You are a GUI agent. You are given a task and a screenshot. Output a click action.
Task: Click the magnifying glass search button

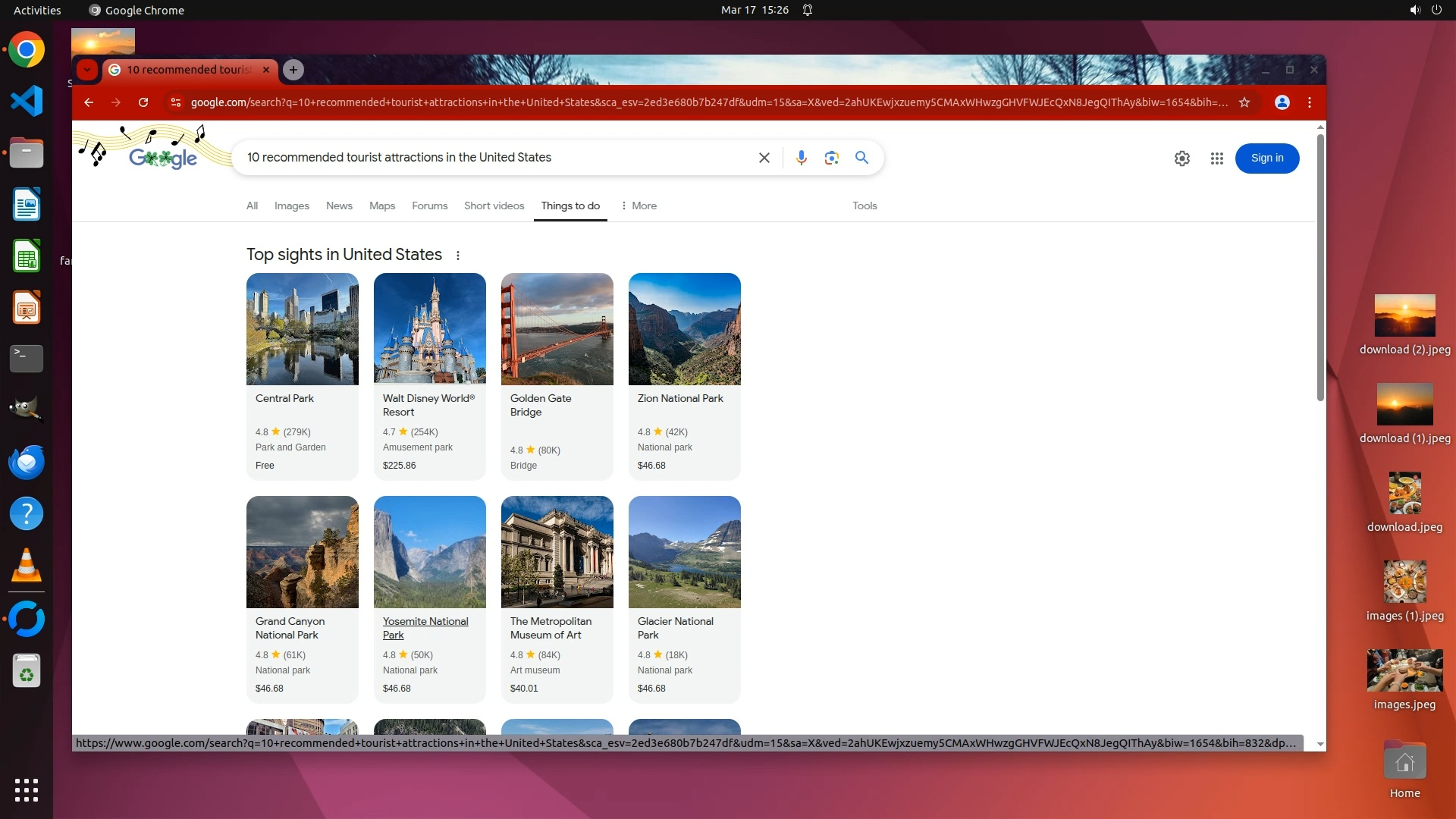point(861,158)
